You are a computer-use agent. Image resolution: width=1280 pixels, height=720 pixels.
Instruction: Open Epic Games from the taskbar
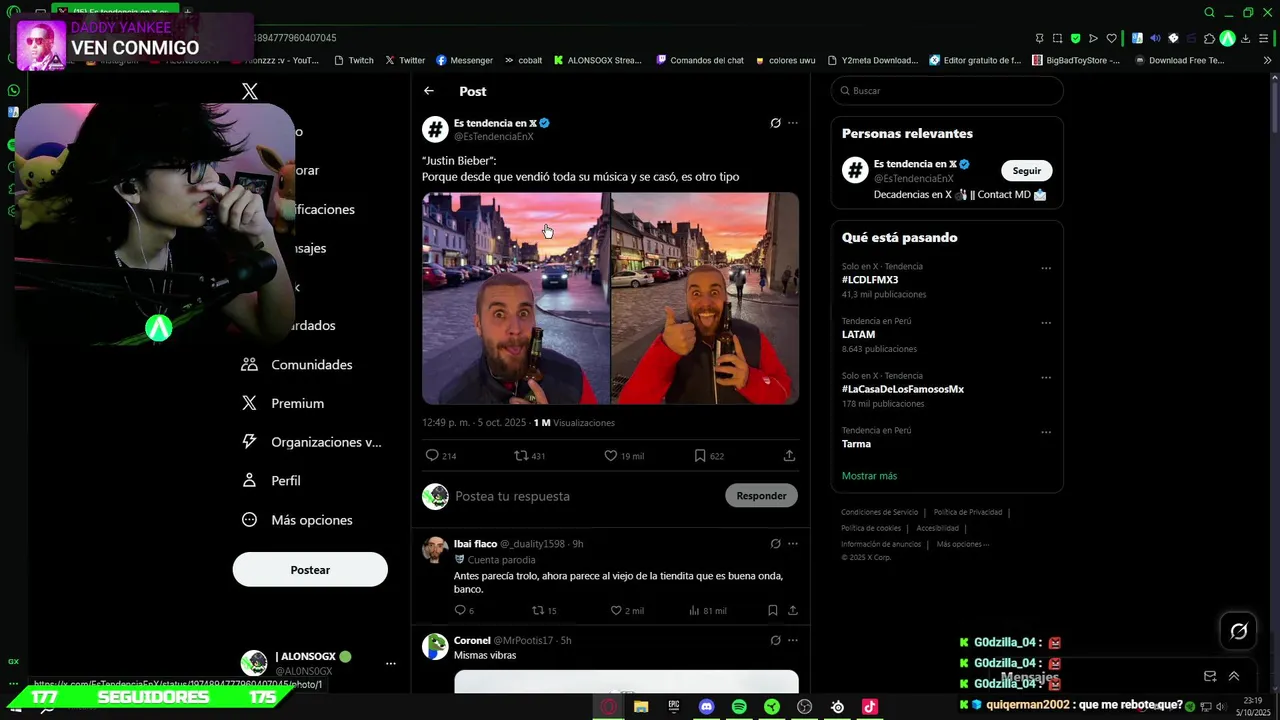click(674, 707)
